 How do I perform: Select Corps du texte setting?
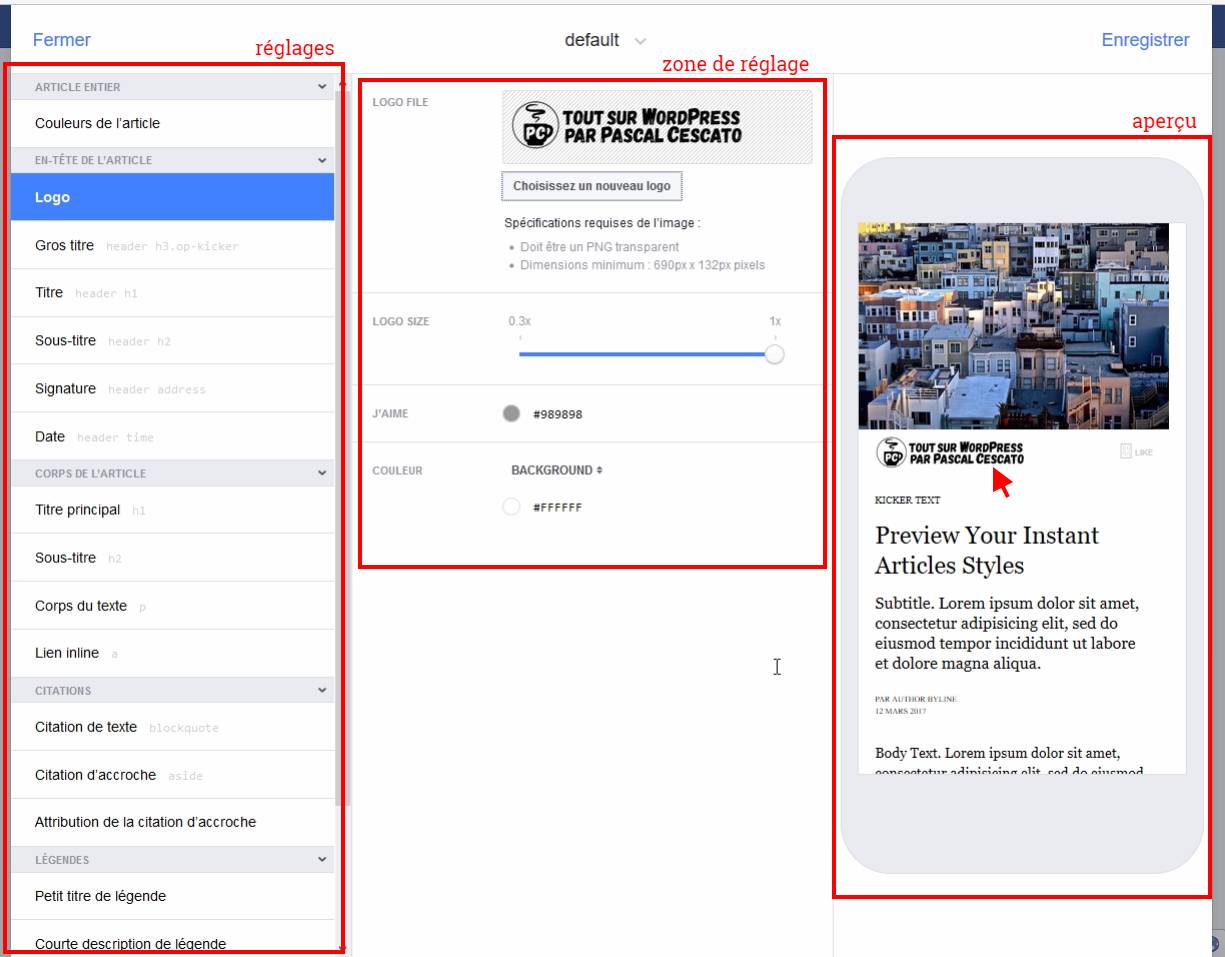[172, 606]
